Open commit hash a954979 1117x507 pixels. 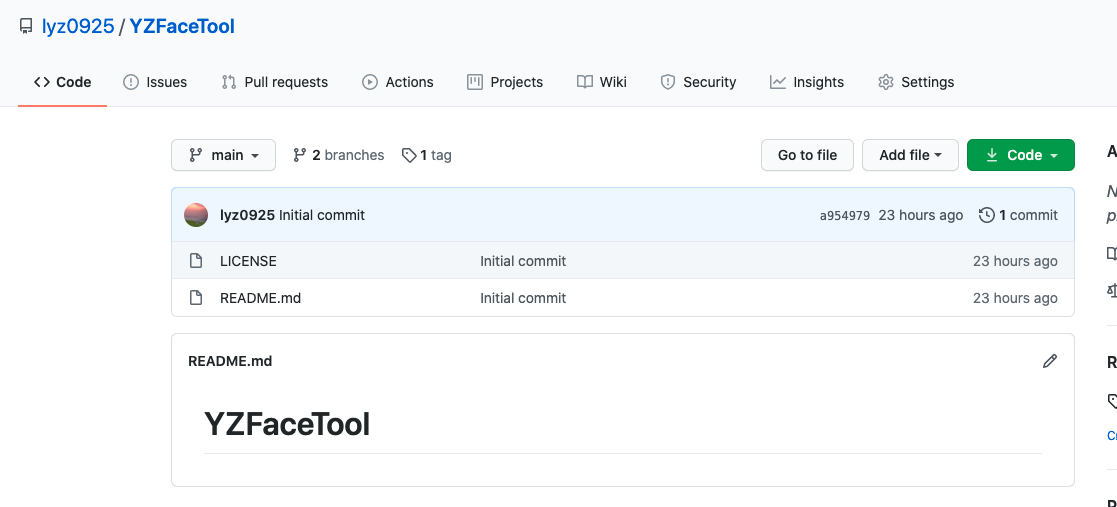844,215
